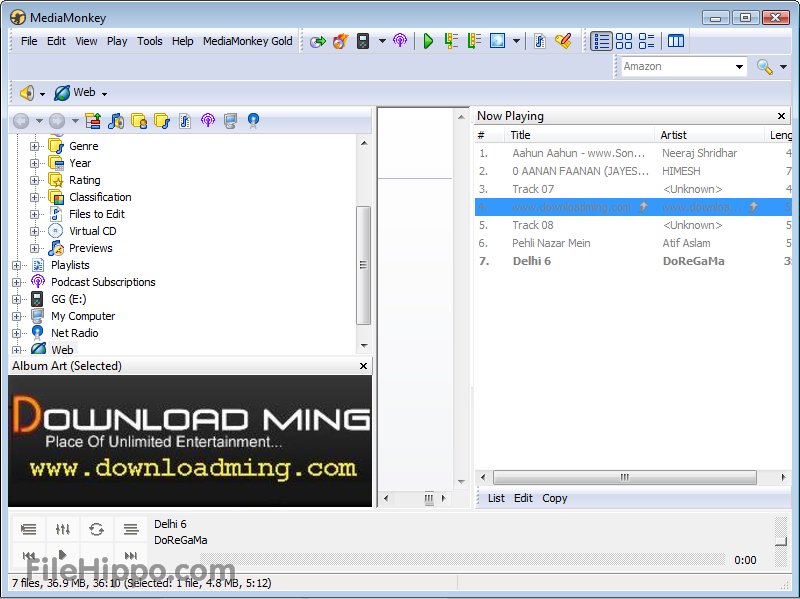Click the horizontal scrollbar under Now Playing list
This screenshot has height=599, width=800.
[x=625, y=477]
